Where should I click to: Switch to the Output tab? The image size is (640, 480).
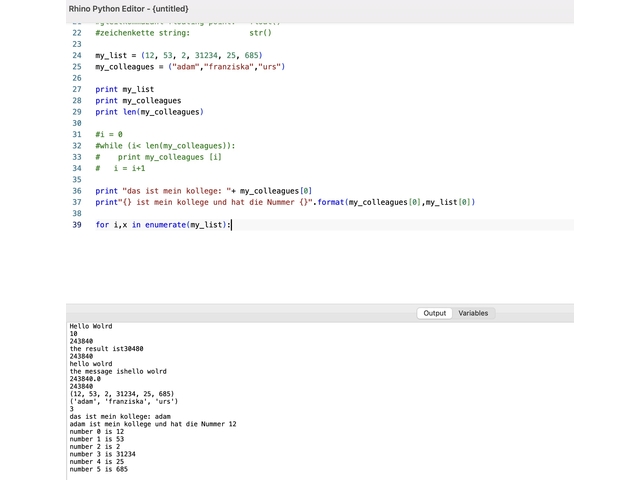click(434, 313)
